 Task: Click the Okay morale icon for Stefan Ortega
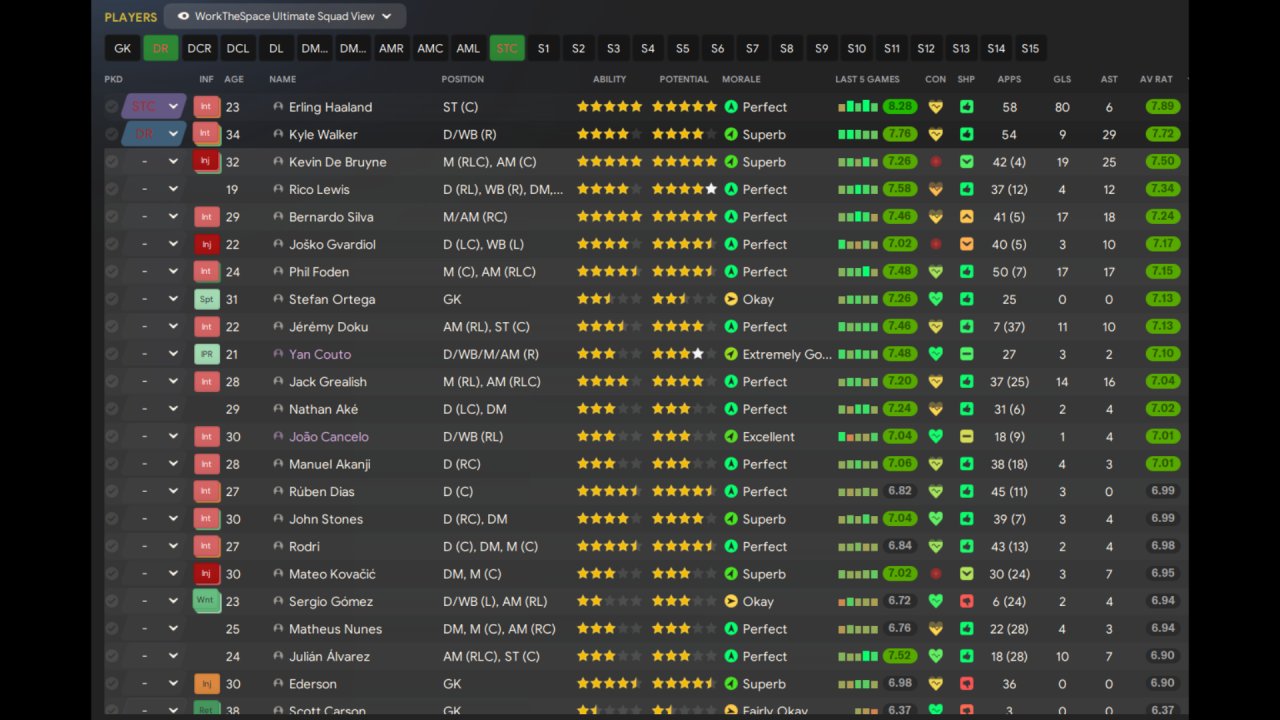coord(731,299)
